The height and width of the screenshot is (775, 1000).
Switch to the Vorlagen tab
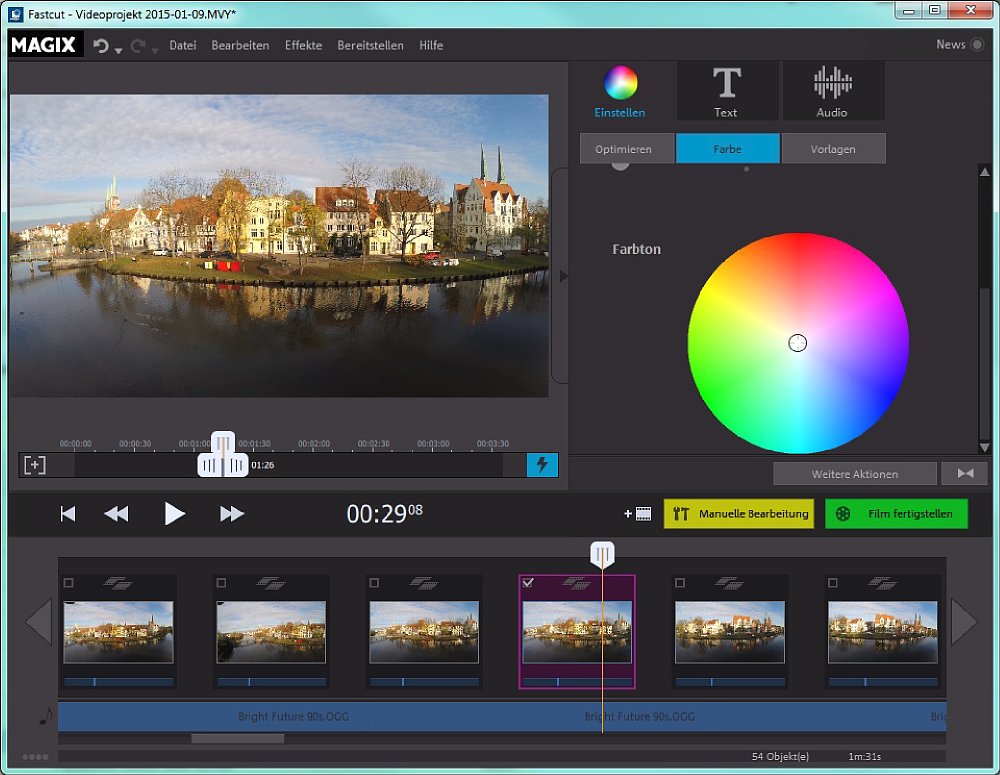(x=833, y=149)
